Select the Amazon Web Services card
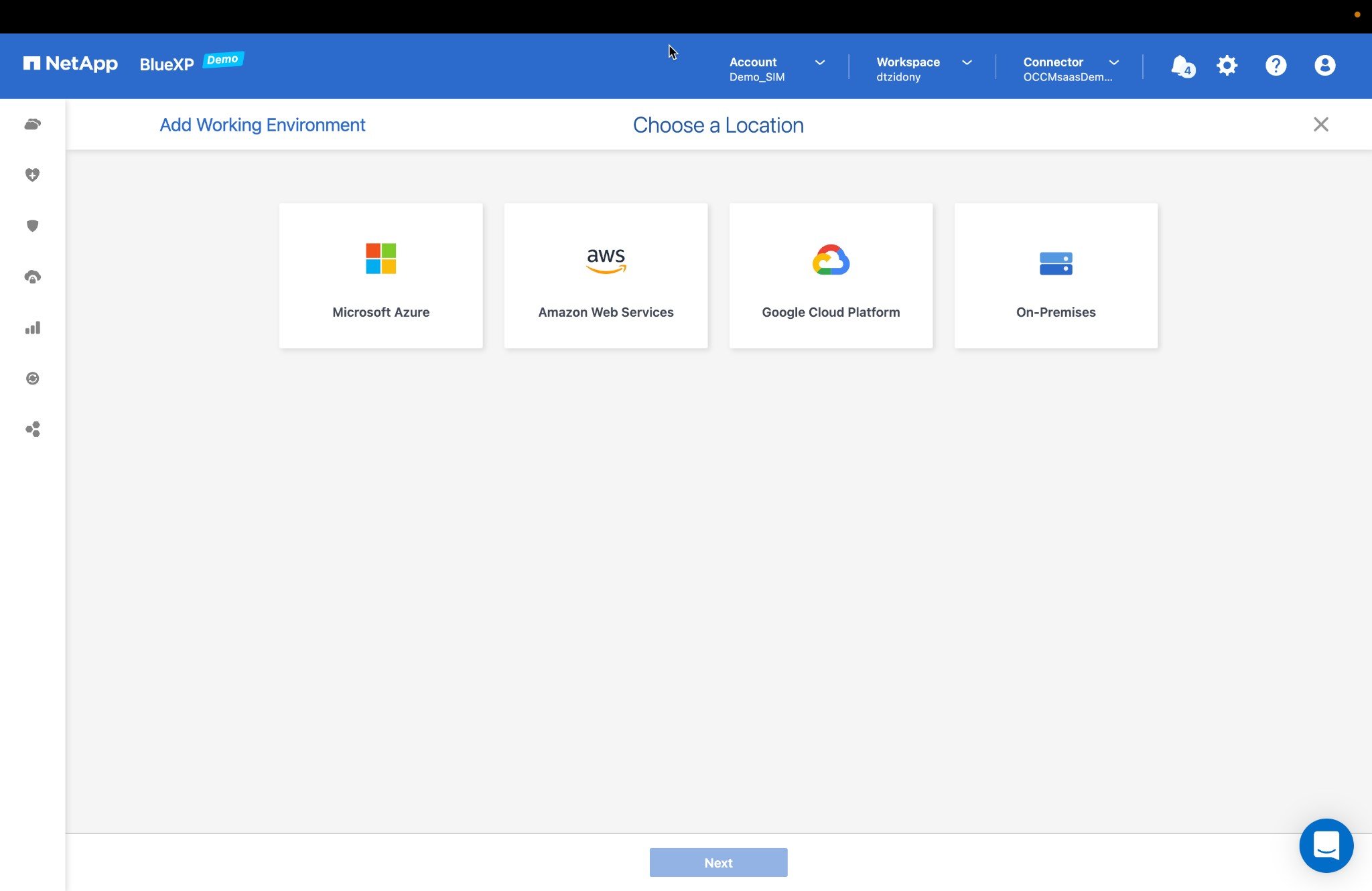The image size is (1372, 891). (x=606, y=275)
